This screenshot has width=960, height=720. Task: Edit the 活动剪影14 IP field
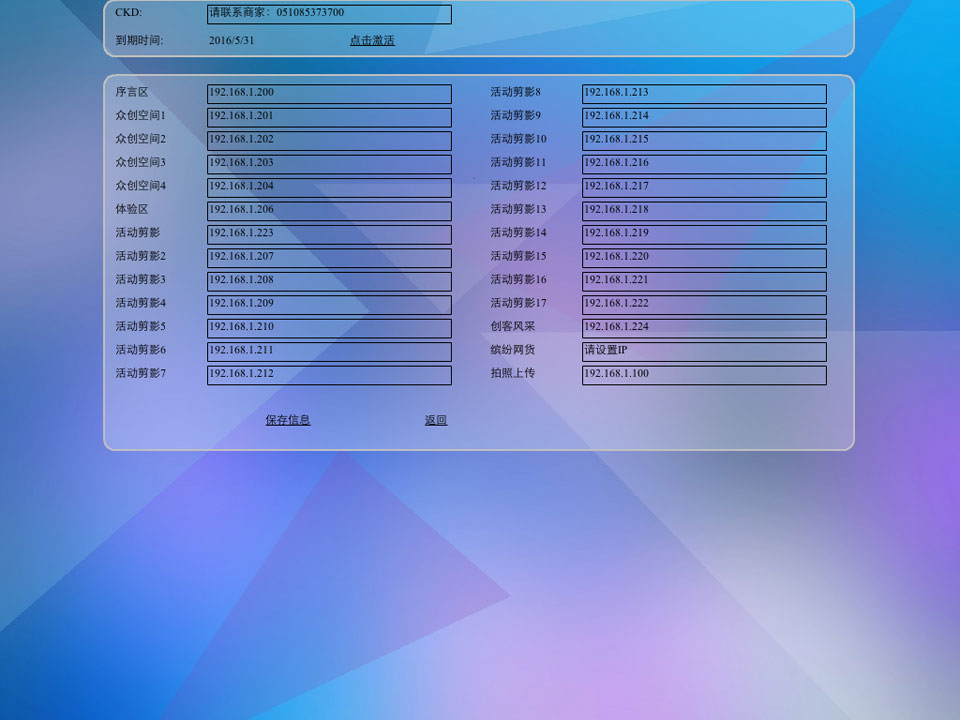pos(704,234)
